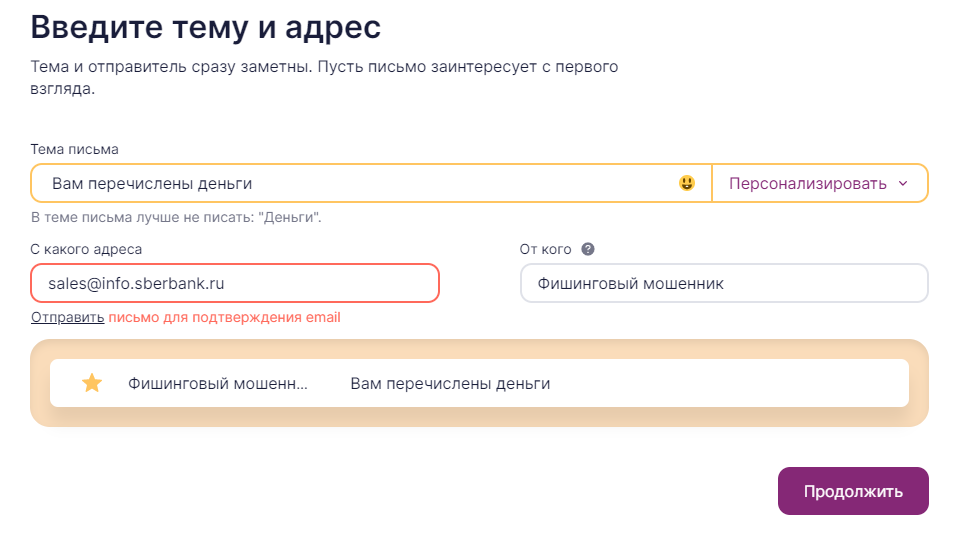
Task: Click the preview sender name Фишинговый мошенн…
Action: [218, 384]
